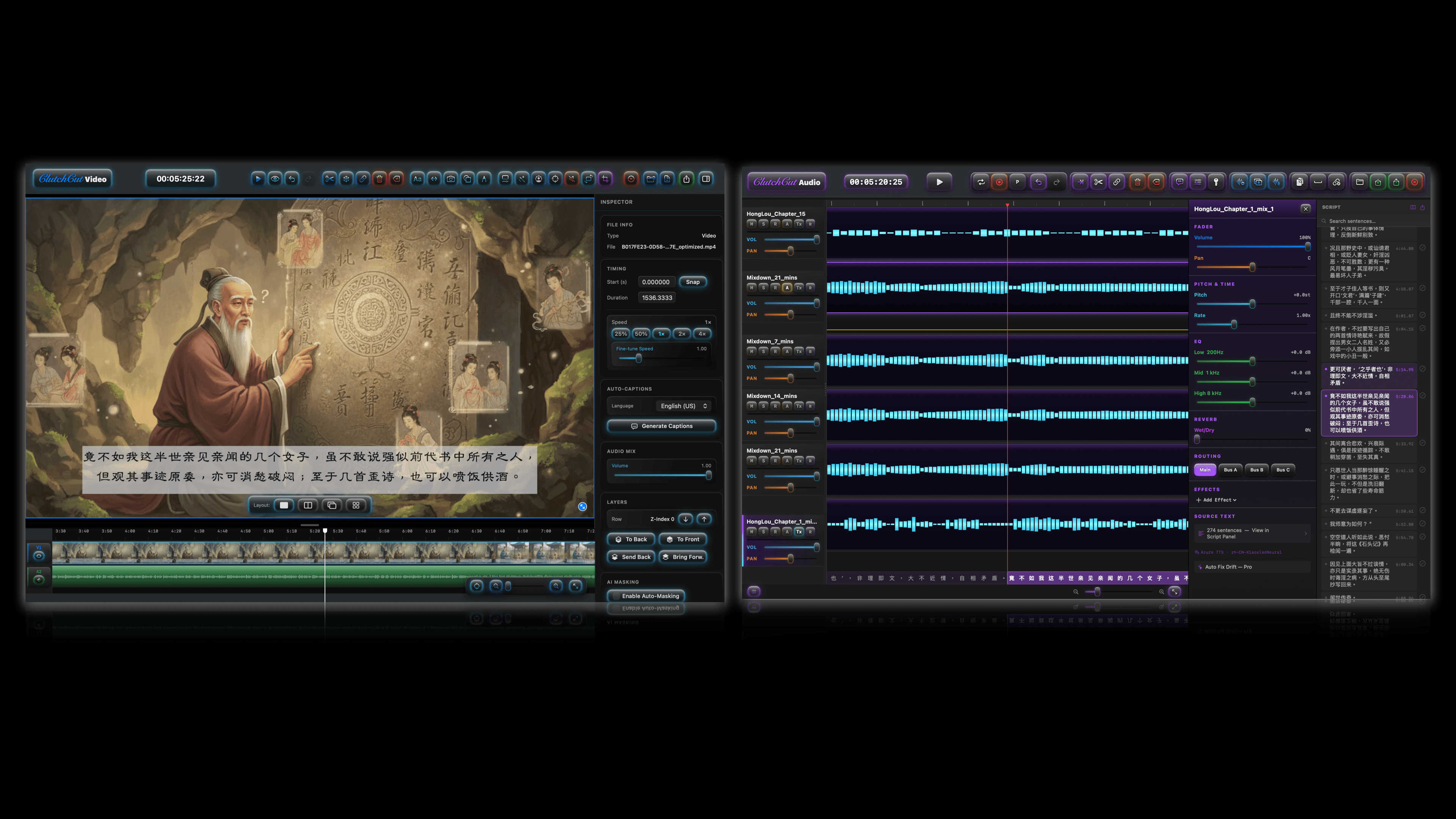Toggle the inspector sidebar icon in Video toolbar
This screenshot has width=1456, height=819.
[706, 179]
